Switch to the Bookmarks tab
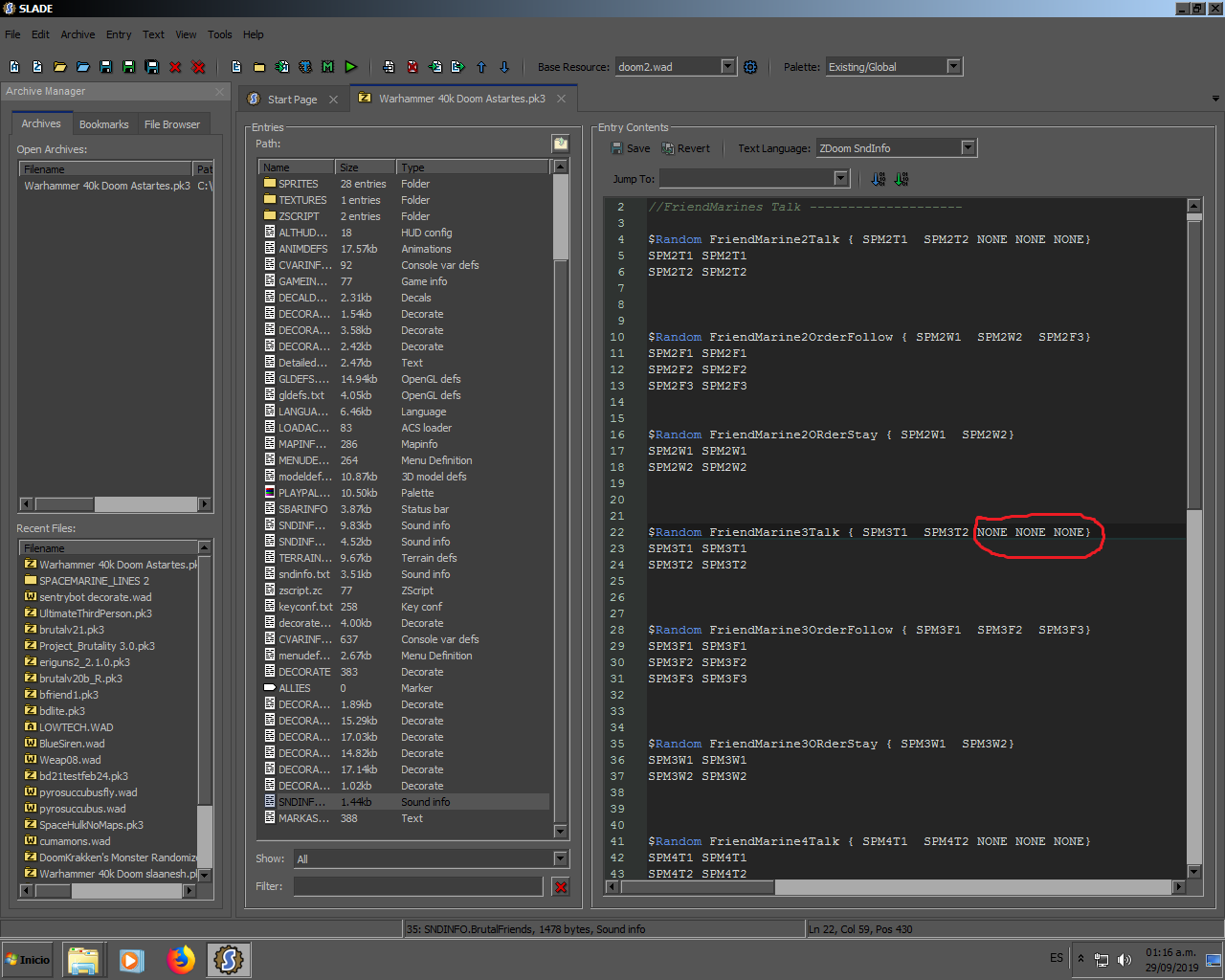This screenshot has height=980, width=1225. click(x=103, y=124)
